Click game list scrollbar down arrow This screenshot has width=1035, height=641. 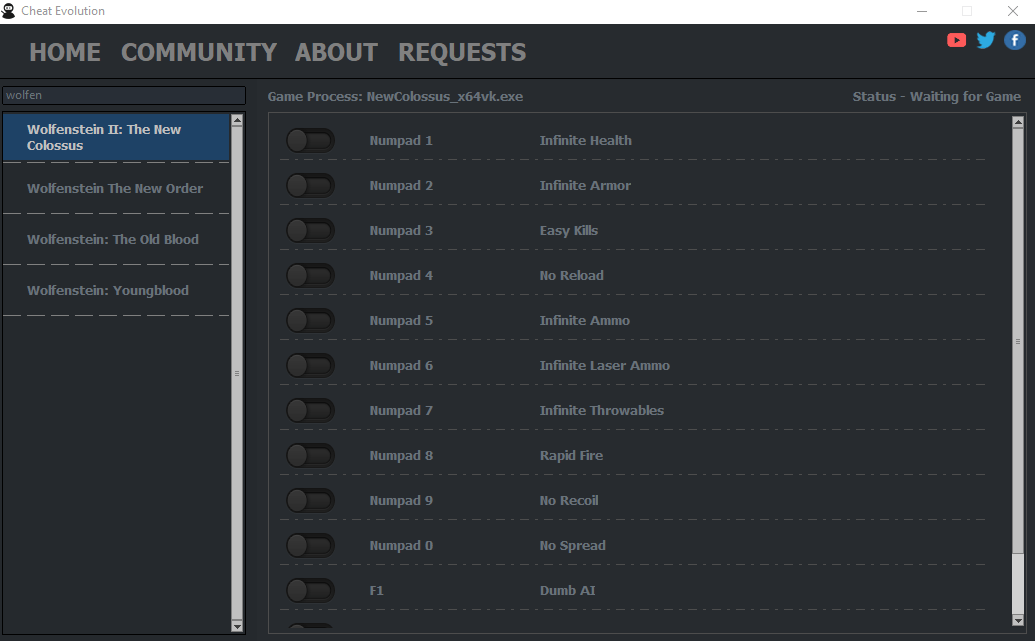pyautogui.click(x=237, y=626)
